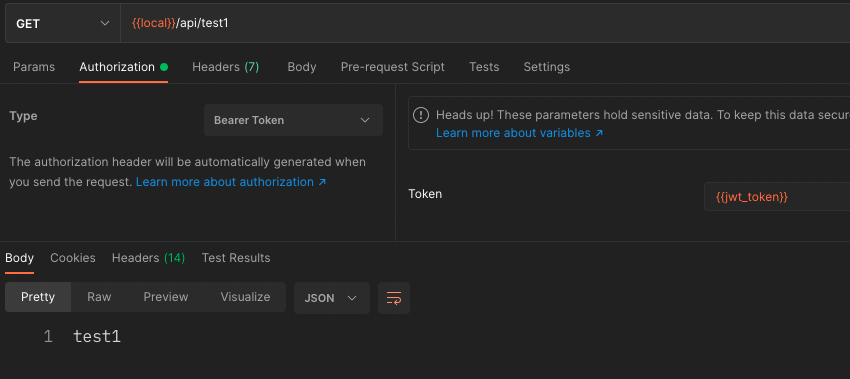View the Test Results tab
This screenshot has width=850, height=379.
(236, 258)
